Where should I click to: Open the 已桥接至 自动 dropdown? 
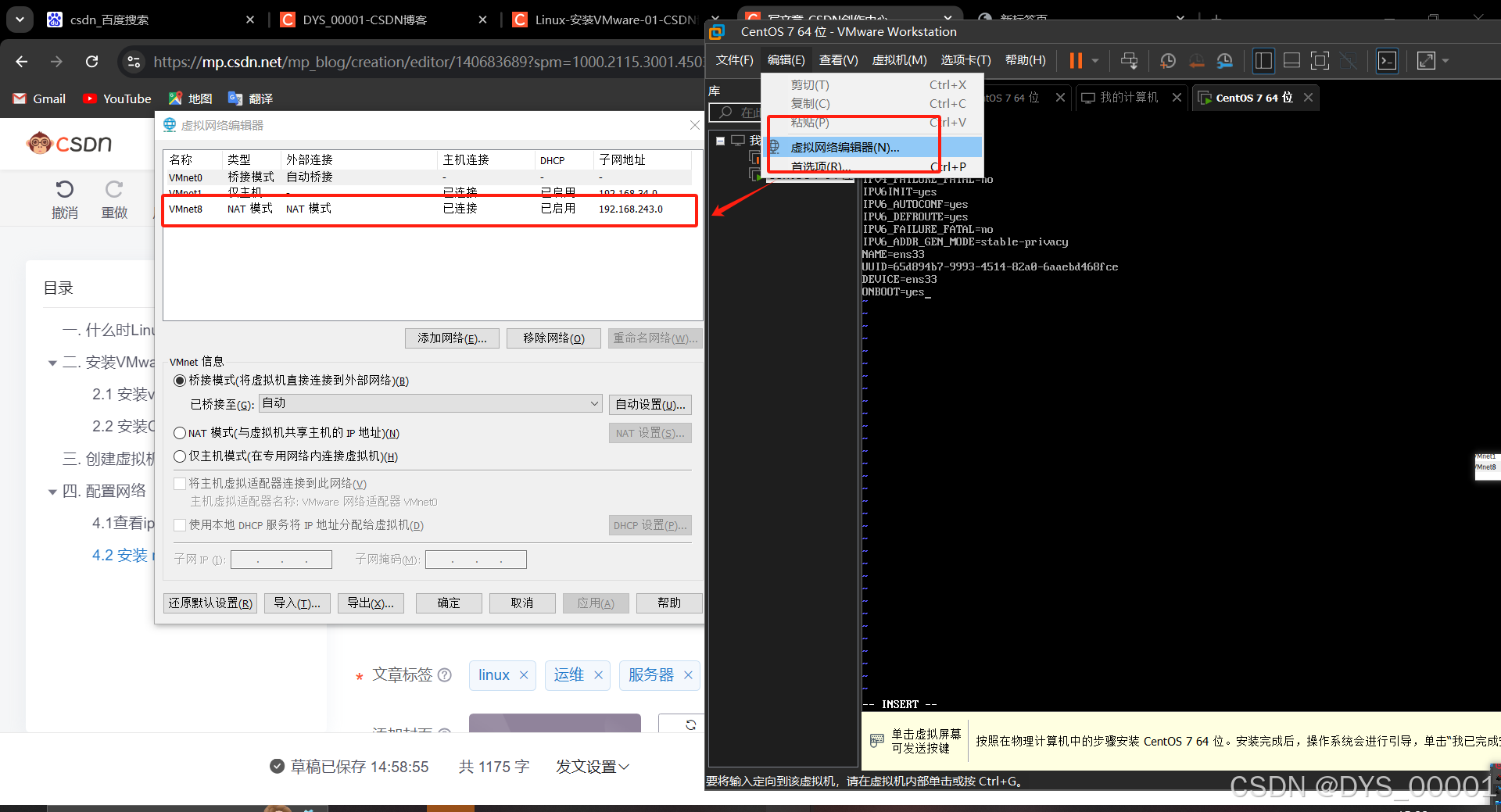tap(430, 403)
